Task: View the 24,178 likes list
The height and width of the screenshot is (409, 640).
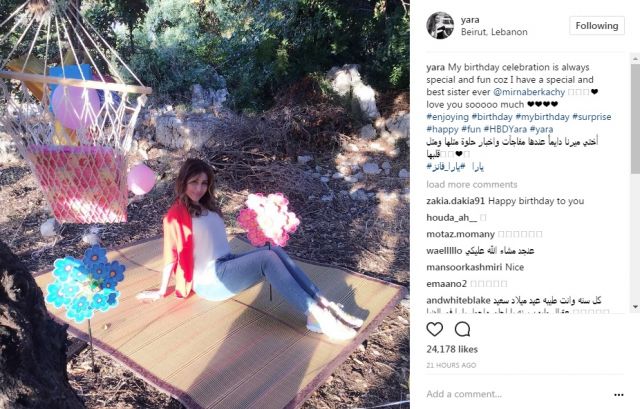Action: (452, 349)
